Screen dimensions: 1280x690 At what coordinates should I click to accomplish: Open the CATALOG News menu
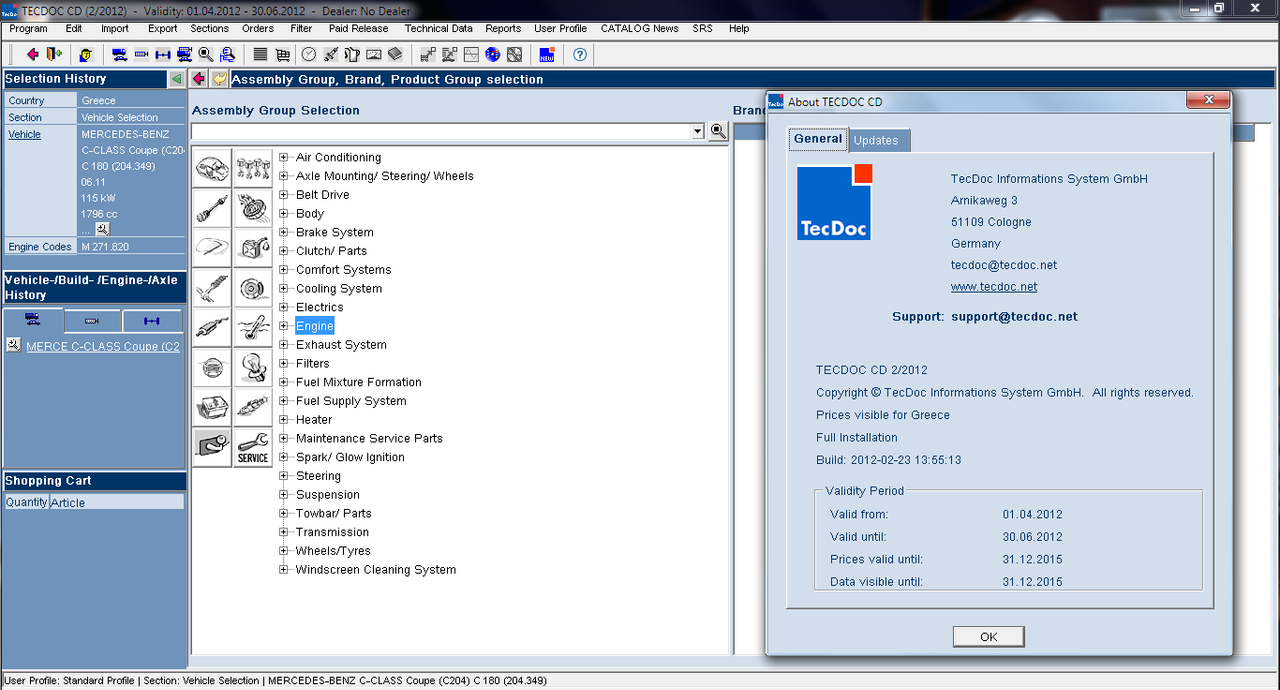click(x=640, y=28)
